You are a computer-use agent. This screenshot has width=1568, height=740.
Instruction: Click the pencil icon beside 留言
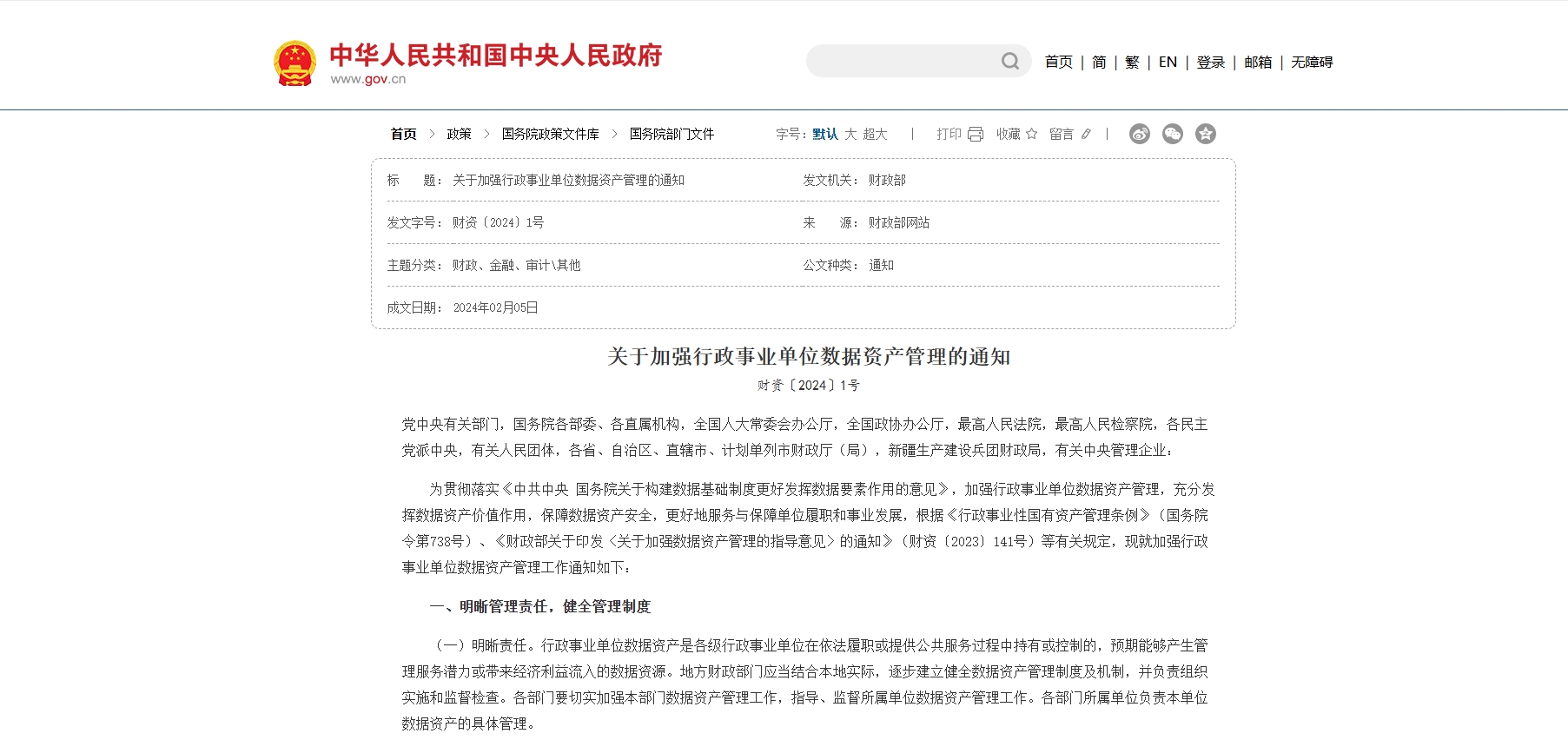click(1086, 134)
